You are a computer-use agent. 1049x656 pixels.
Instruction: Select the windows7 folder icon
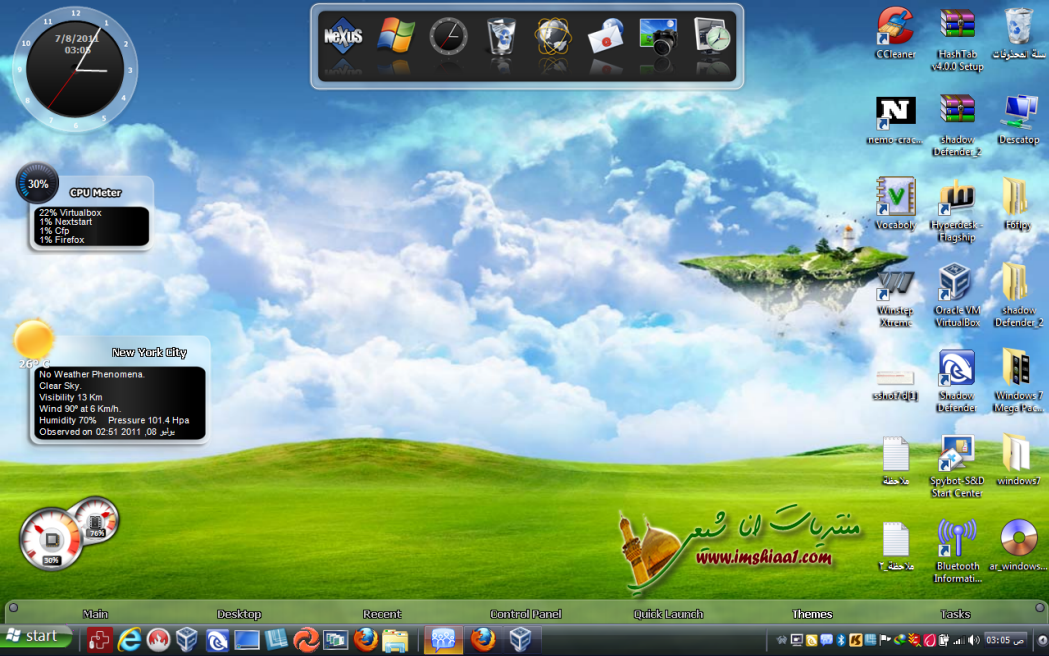[1018, 459]
